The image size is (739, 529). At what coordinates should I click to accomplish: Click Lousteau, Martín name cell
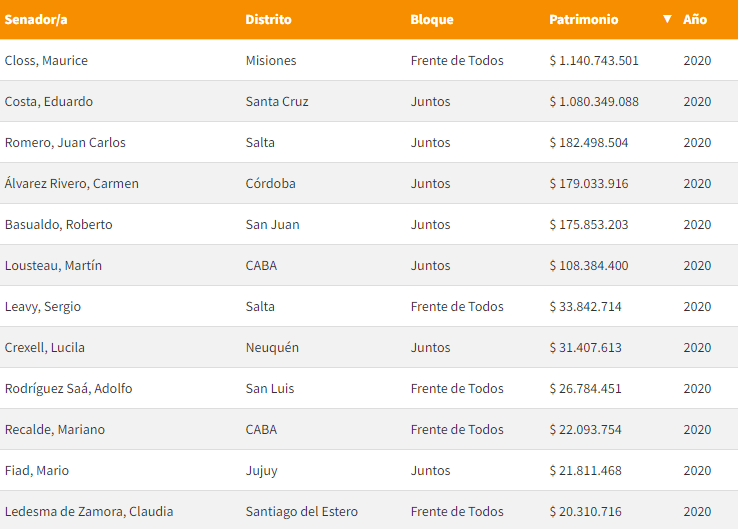coord(53,265)
